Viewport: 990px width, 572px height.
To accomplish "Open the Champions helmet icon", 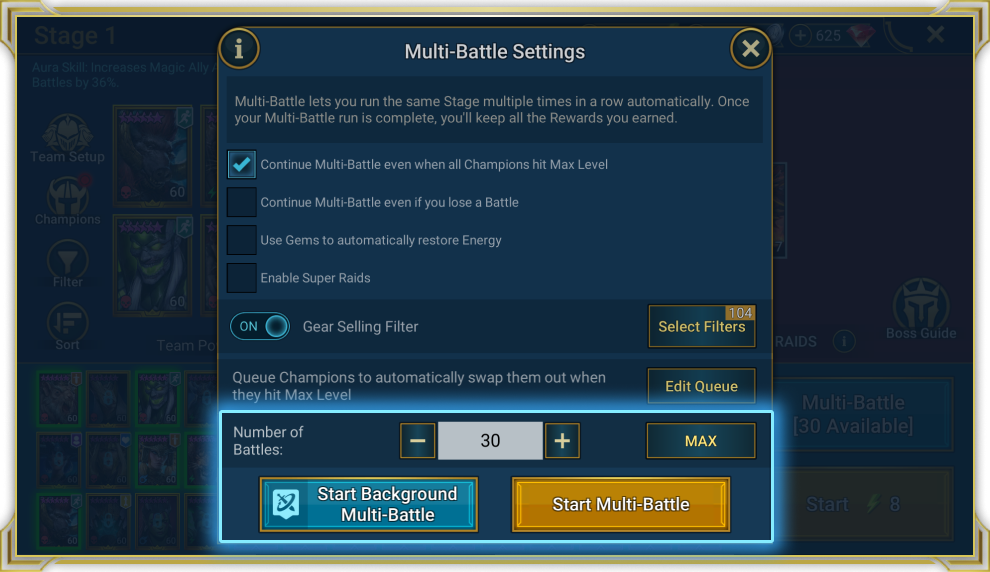I will pos(68,194).
